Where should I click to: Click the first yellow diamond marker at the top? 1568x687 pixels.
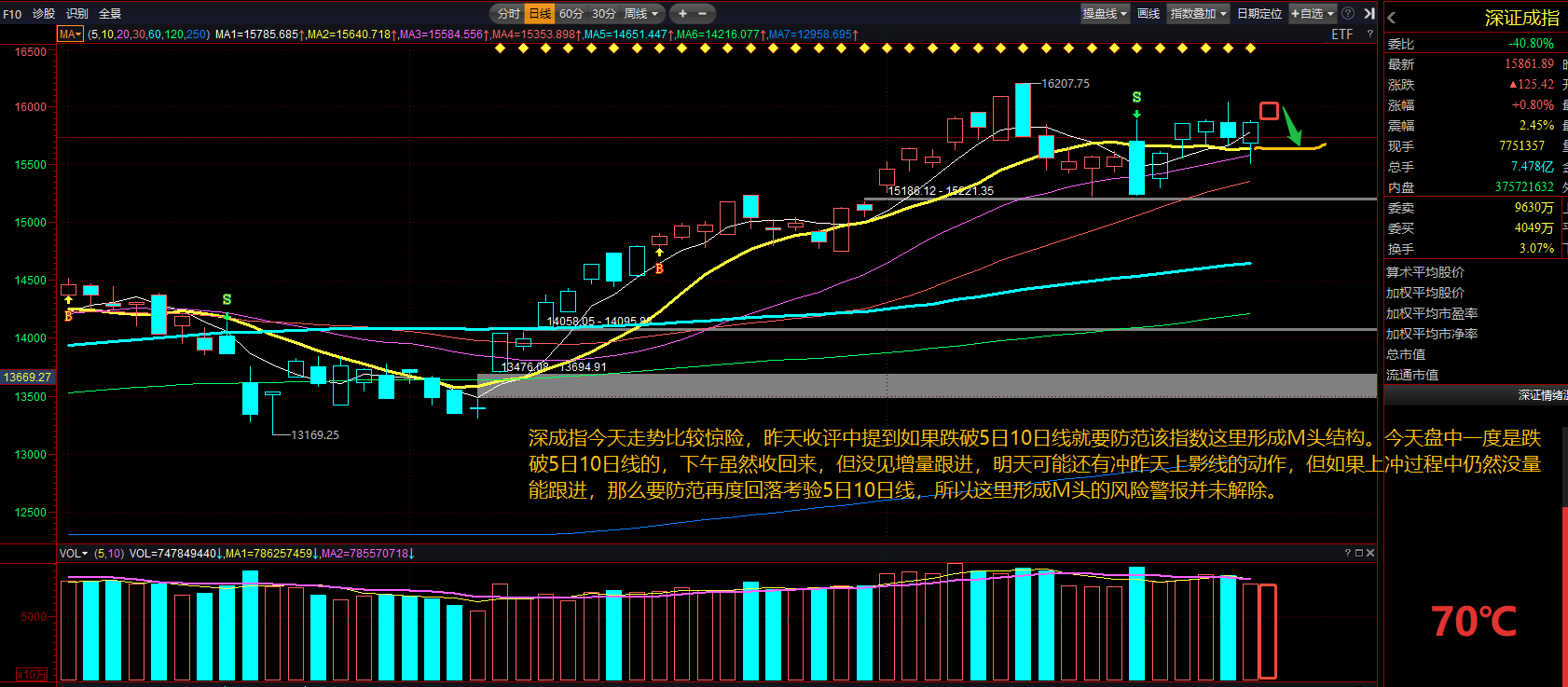coord(501,48)
